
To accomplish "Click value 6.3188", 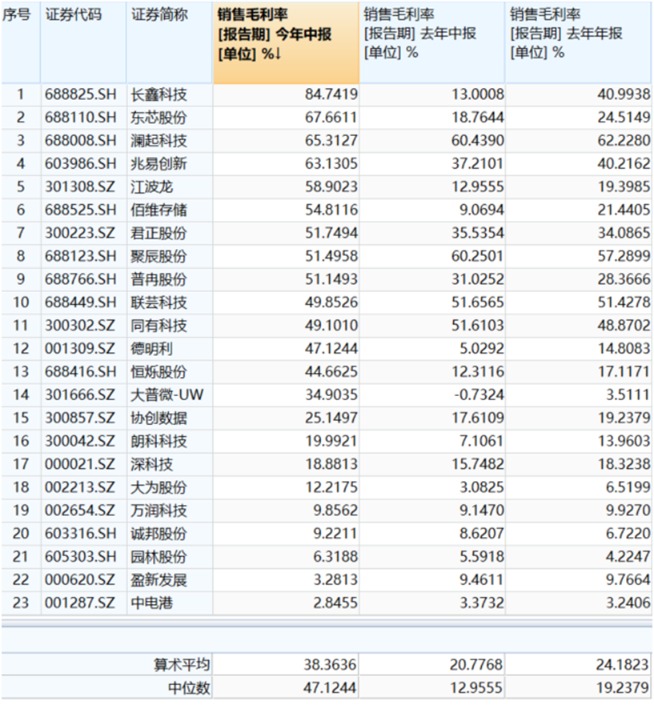I will [335, 557].
